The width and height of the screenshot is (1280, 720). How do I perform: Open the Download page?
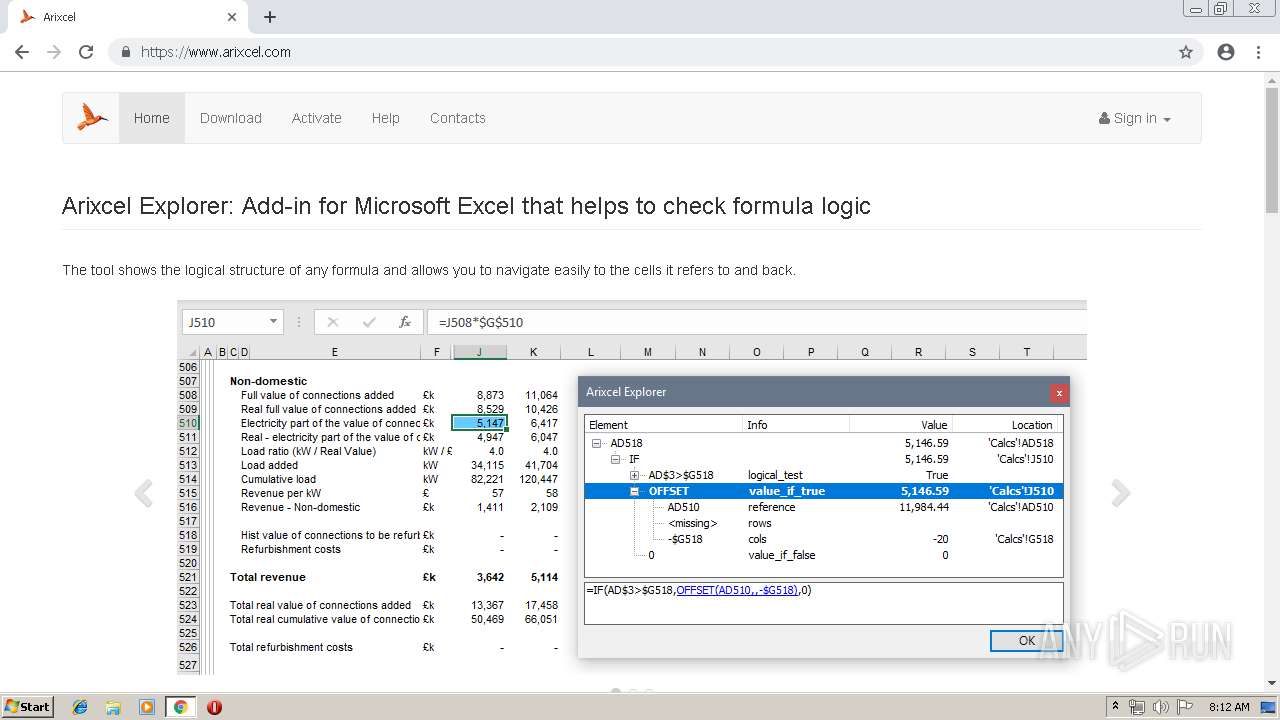tap(231, 118)
